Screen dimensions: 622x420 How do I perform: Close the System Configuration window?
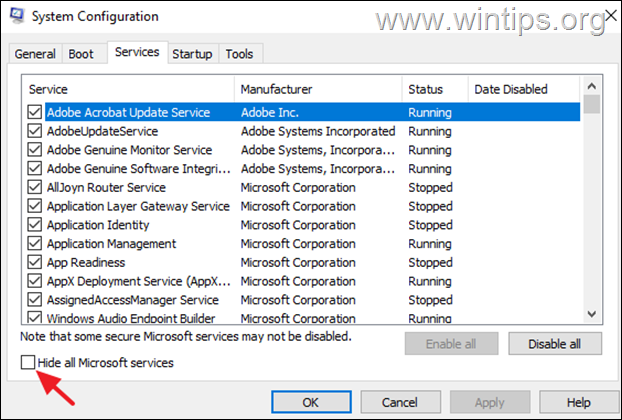point(611,15)
